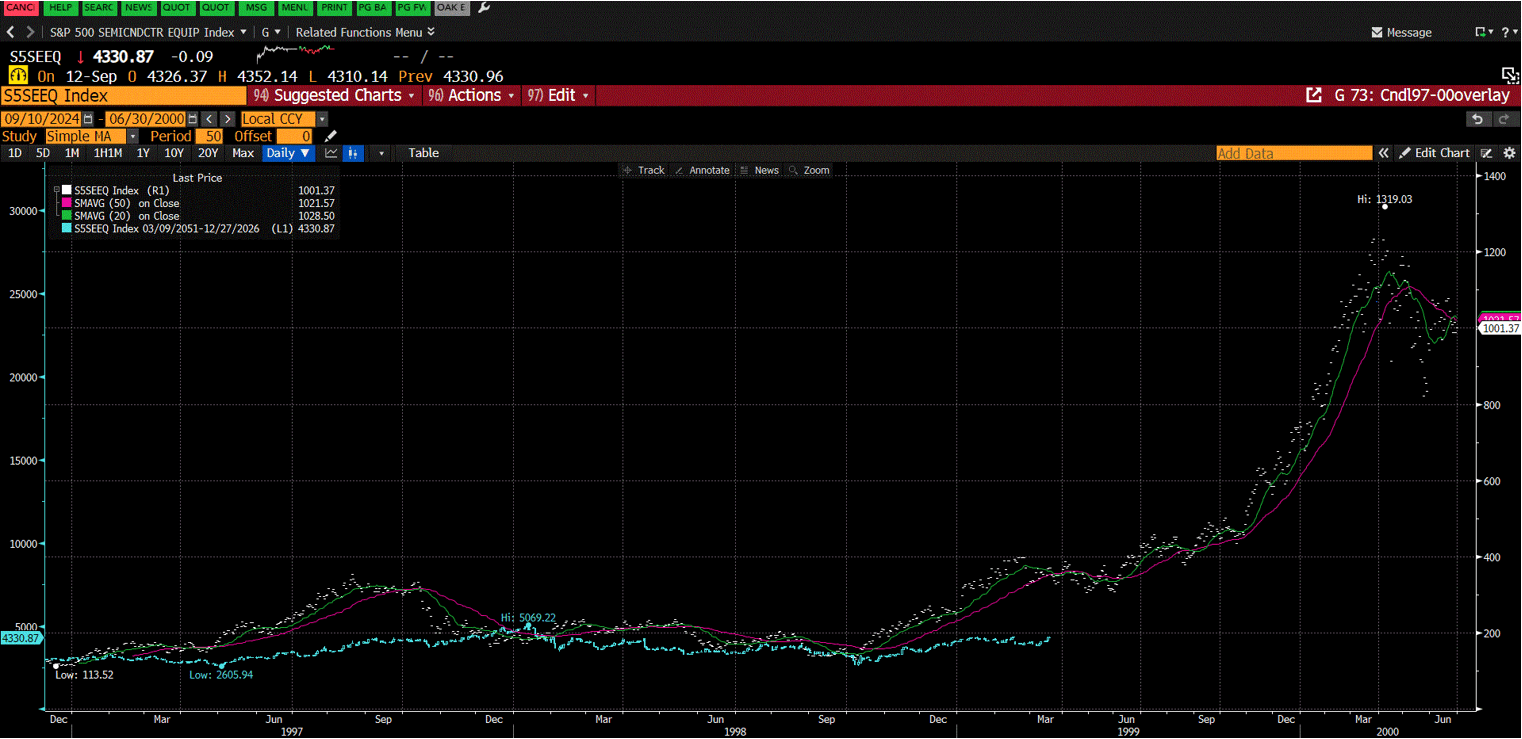Toggle News events on the chart
1522x739 pixels.
click(759, 170)
